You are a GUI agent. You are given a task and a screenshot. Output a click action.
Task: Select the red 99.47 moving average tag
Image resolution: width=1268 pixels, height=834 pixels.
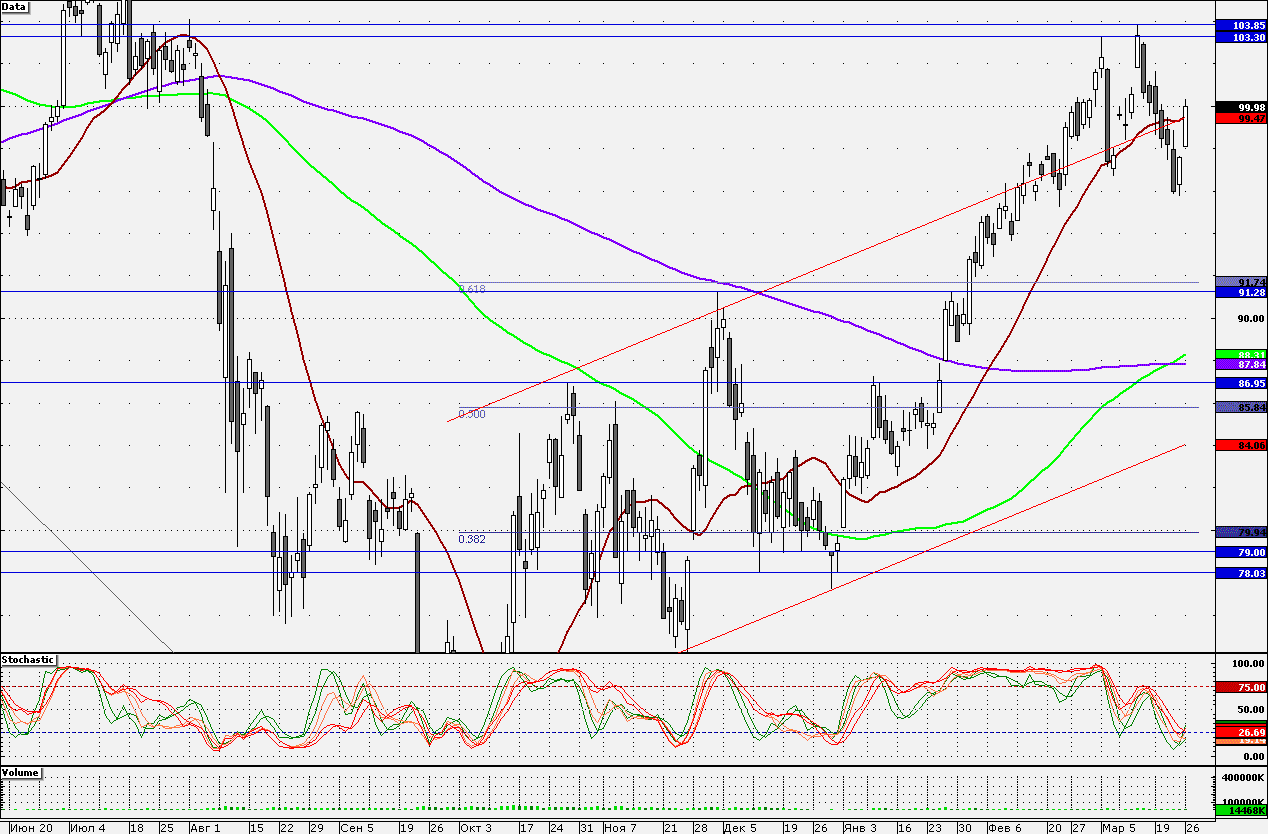(x=1240, y=118)
